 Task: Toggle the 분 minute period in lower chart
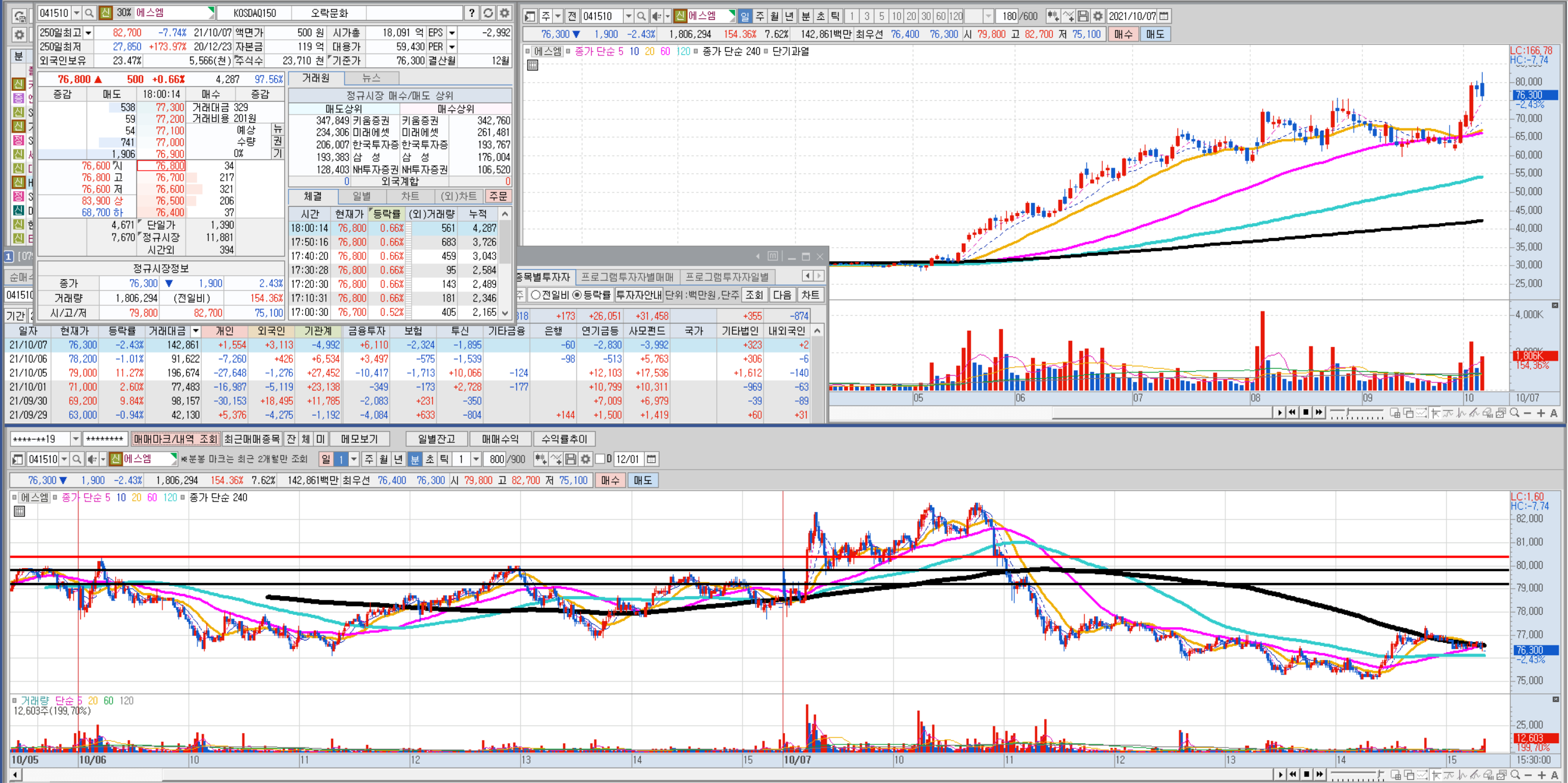tap(415, 460)
